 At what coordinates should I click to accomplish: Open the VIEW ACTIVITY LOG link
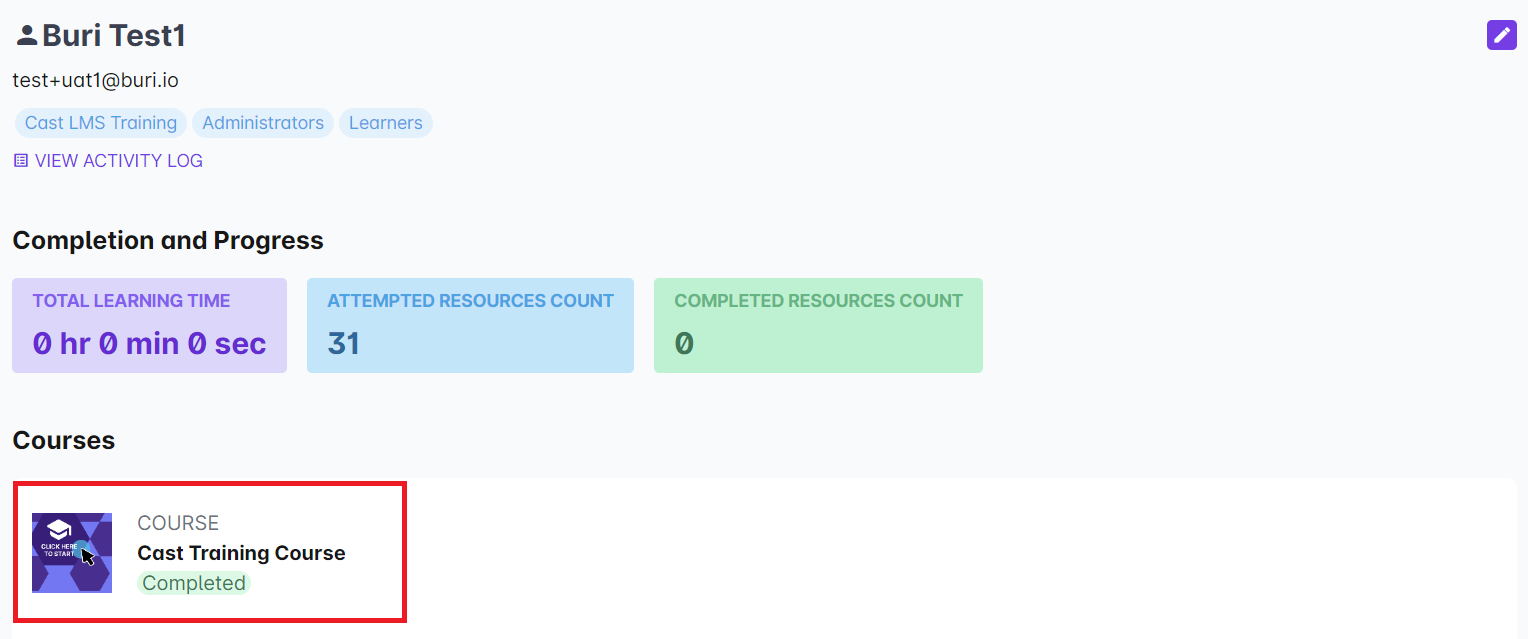118,160
